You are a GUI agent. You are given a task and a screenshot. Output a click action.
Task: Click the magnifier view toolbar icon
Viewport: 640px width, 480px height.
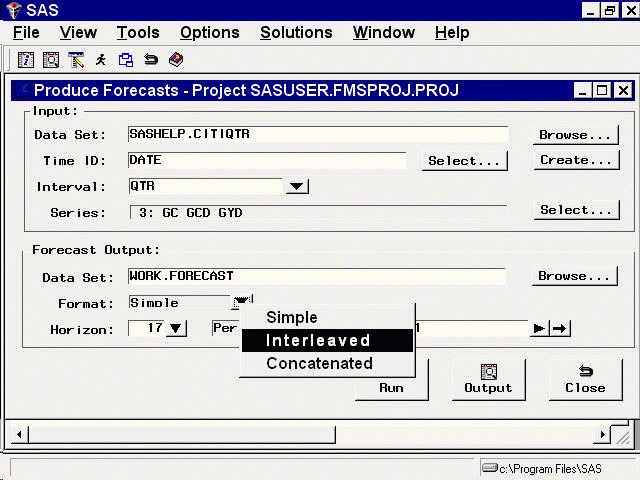pyautogui.click(x=50, y=60)
